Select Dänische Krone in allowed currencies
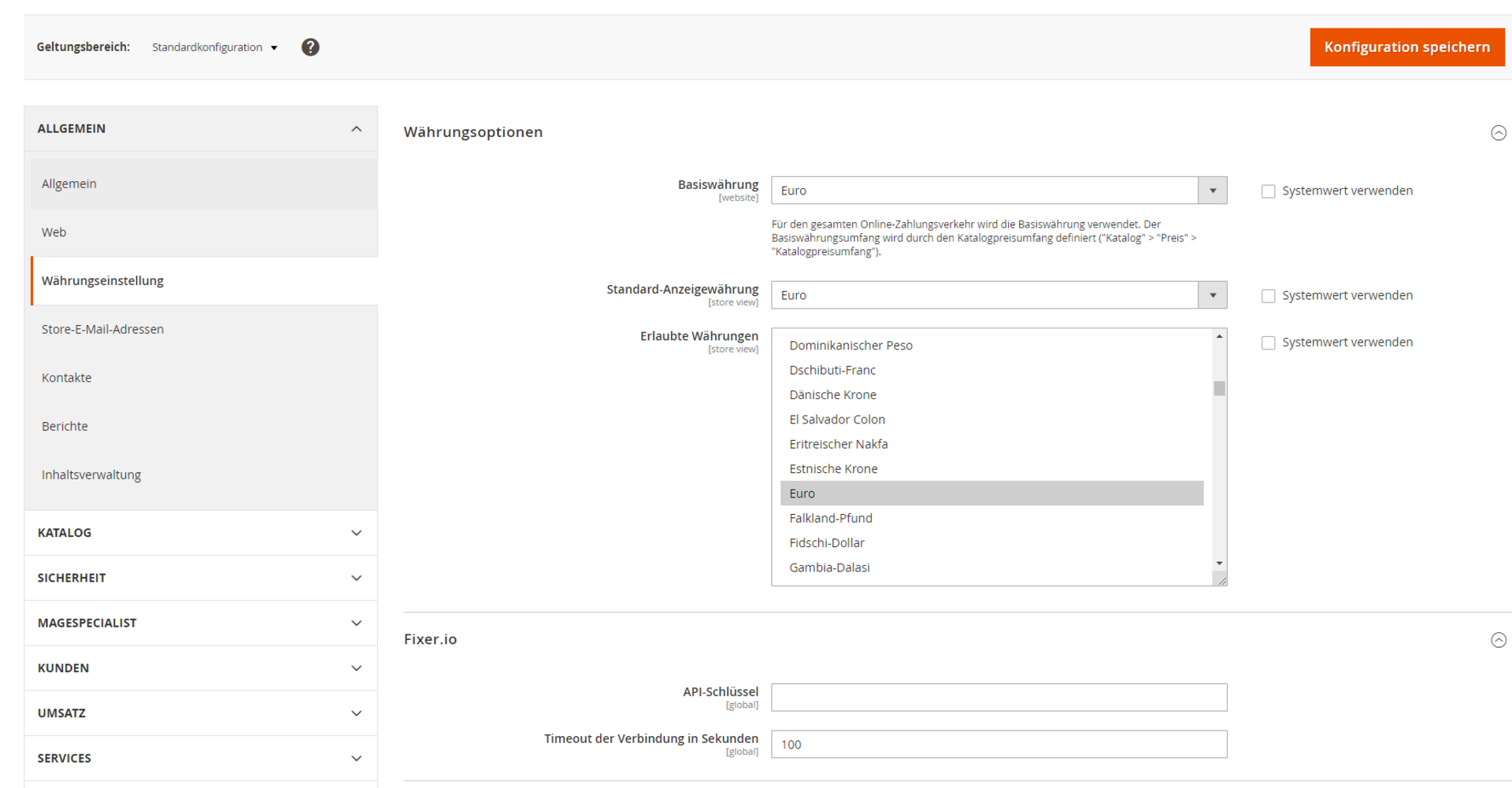The image size is (1512, 788). (832, 395)
